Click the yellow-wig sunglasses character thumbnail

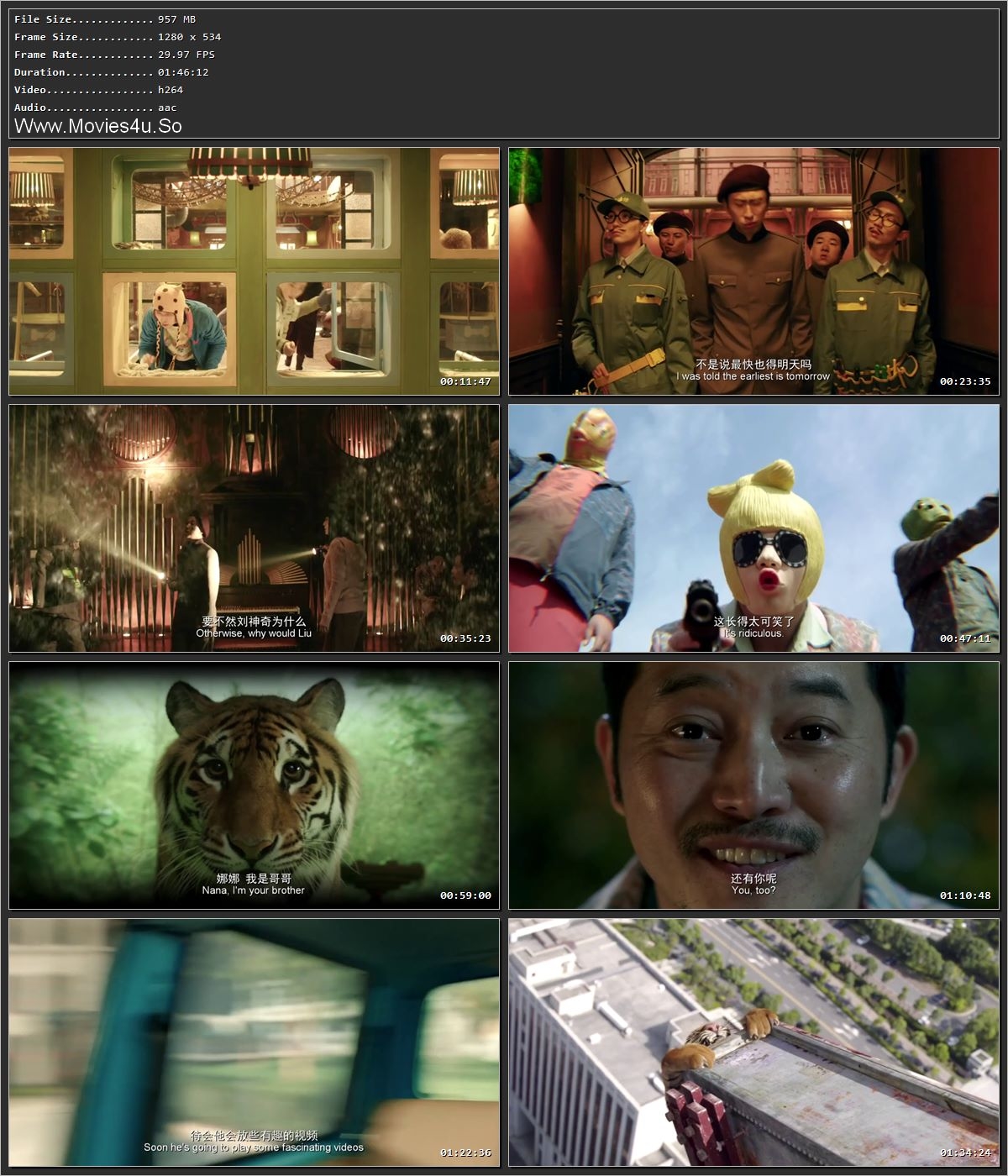(754, 528)
